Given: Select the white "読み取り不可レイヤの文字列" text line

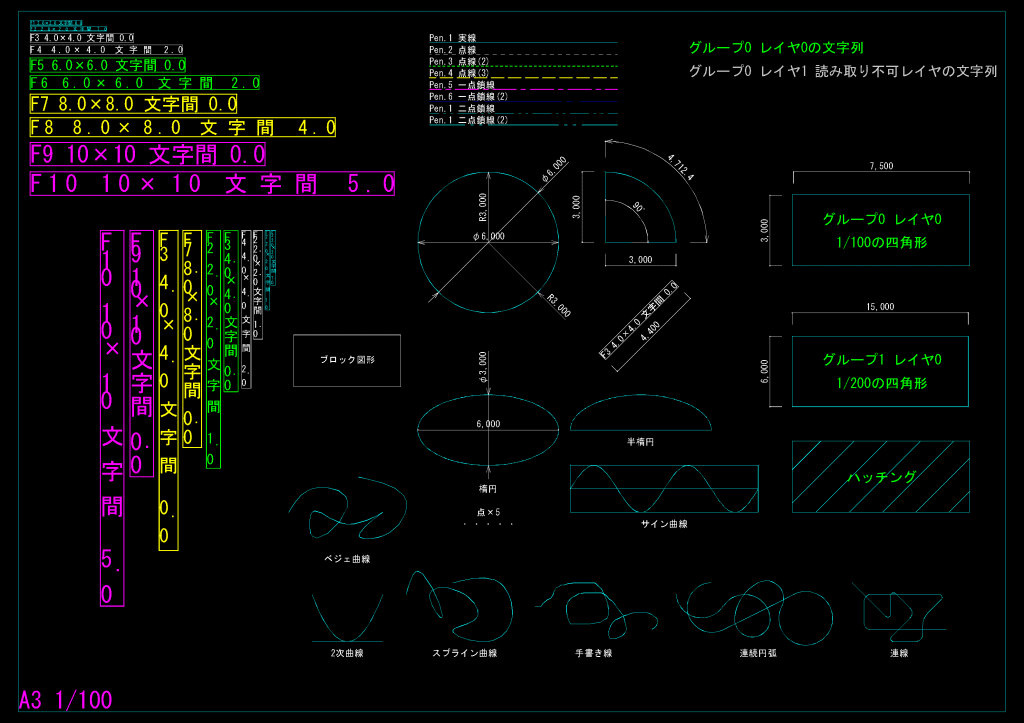Looking at the screenshot, I should 843,71.
